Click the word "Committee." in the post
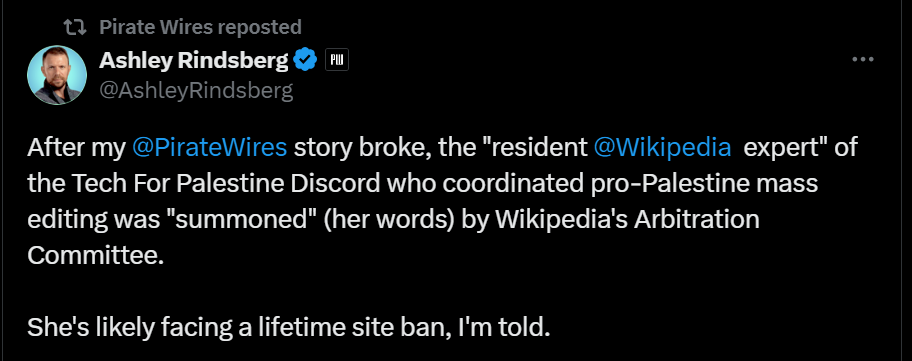 tap(96, 255)
